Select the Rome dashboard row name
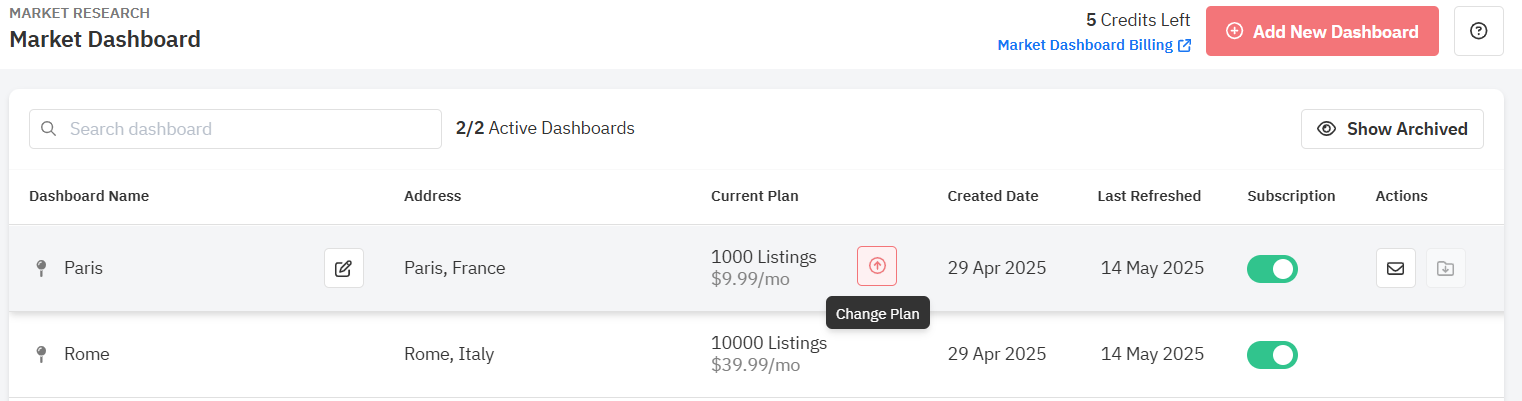The width and height of the screenshot is (1522, 401). [x=87, y=354]
